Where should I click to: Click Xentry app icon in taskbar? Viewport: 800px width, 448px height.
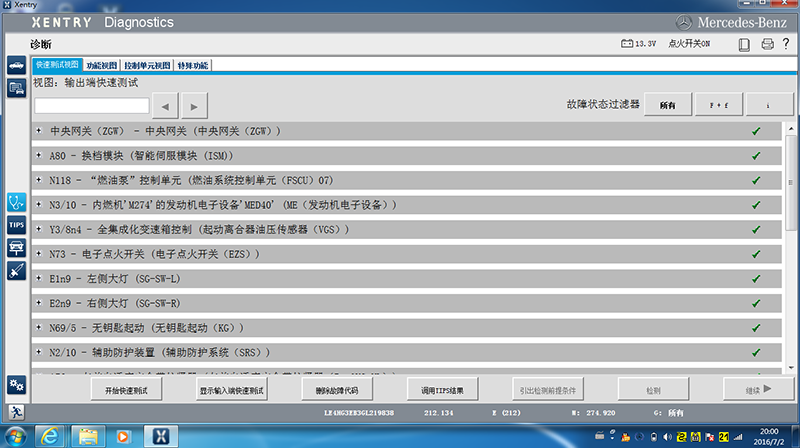click(161, 436)
